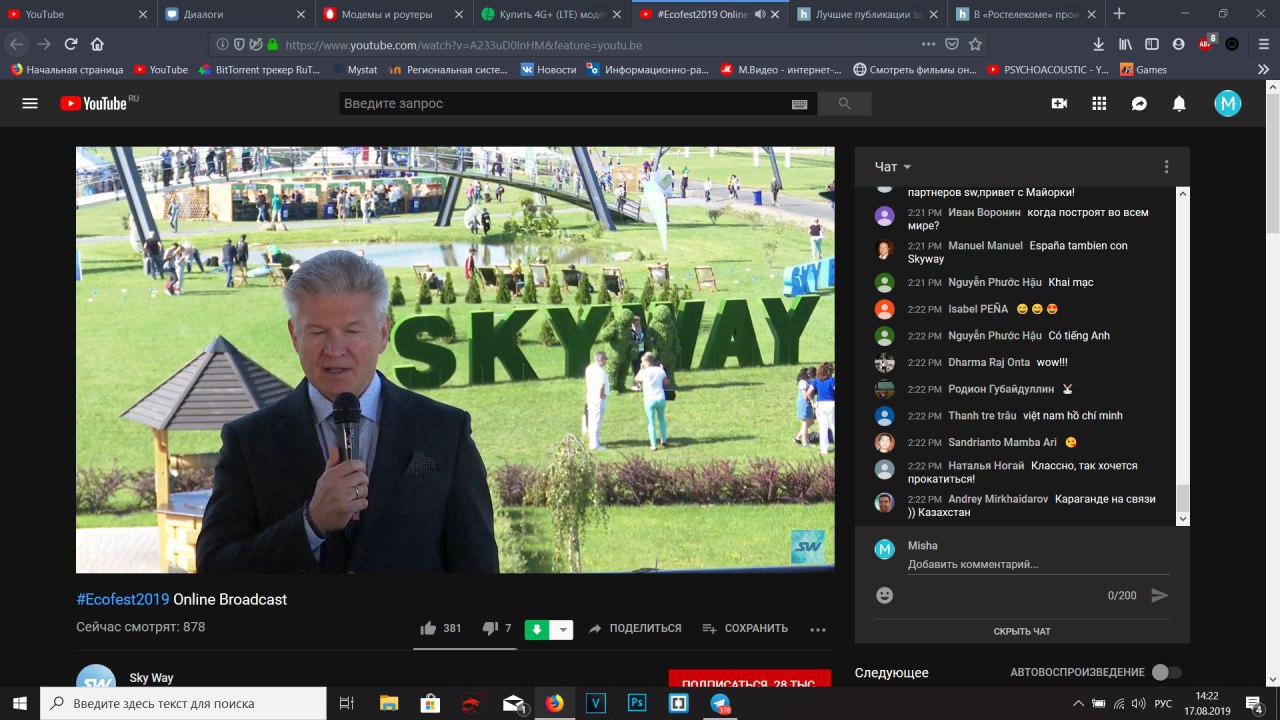Open download format dropdown arrow
This screenshot has height=720, width=1280.
[x=563, y=629]
